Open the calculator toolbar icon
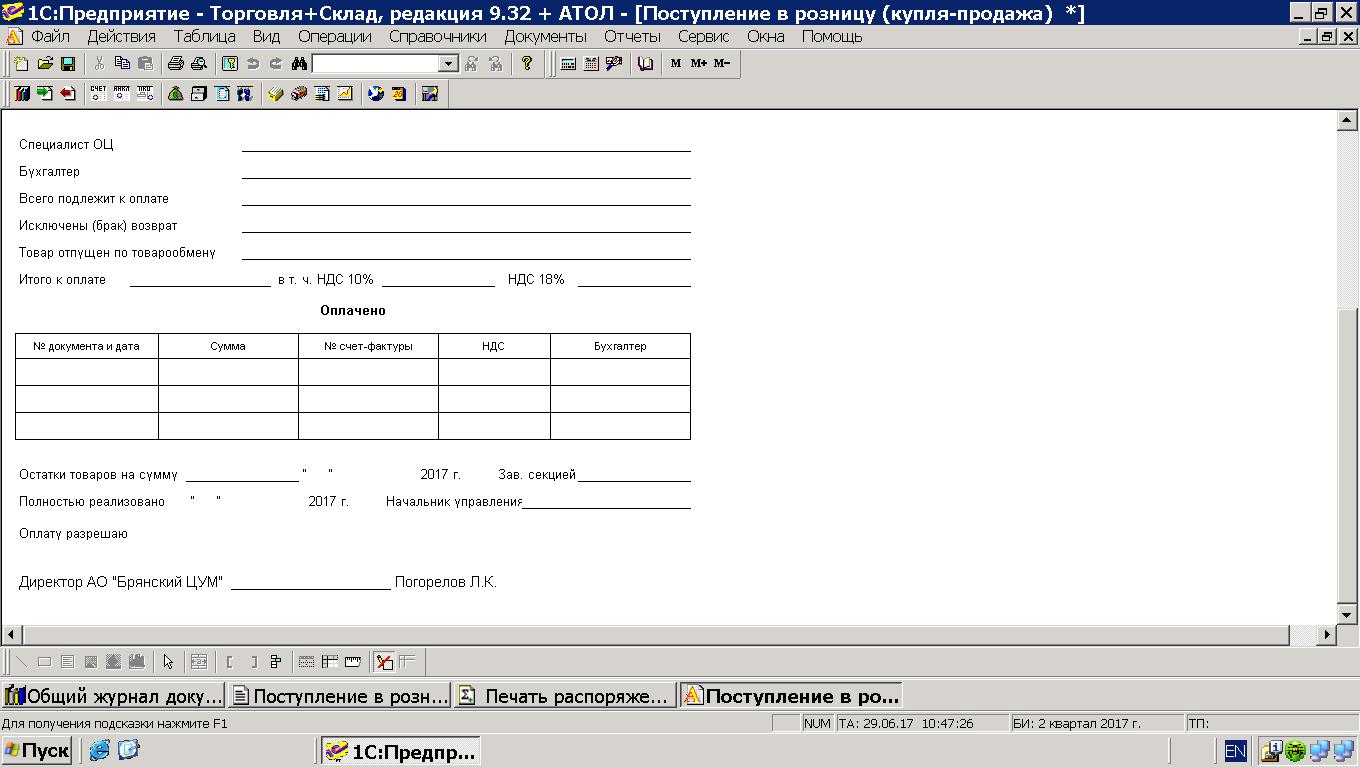Viewport: 1360px width, 768px height. click(x=568, y=64)
